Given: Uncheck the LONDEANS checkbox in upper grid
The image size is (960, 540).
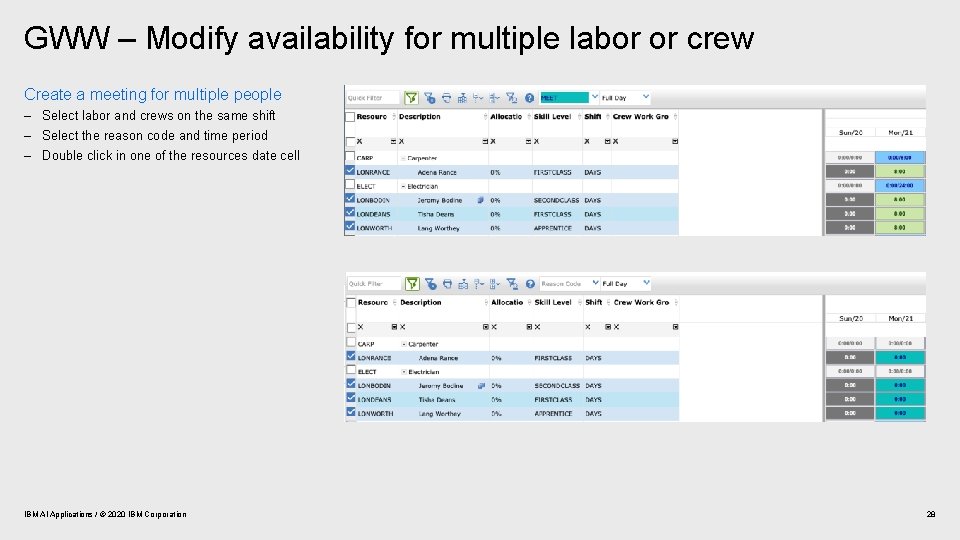Looking at the screenshot, I should [350, 213].
